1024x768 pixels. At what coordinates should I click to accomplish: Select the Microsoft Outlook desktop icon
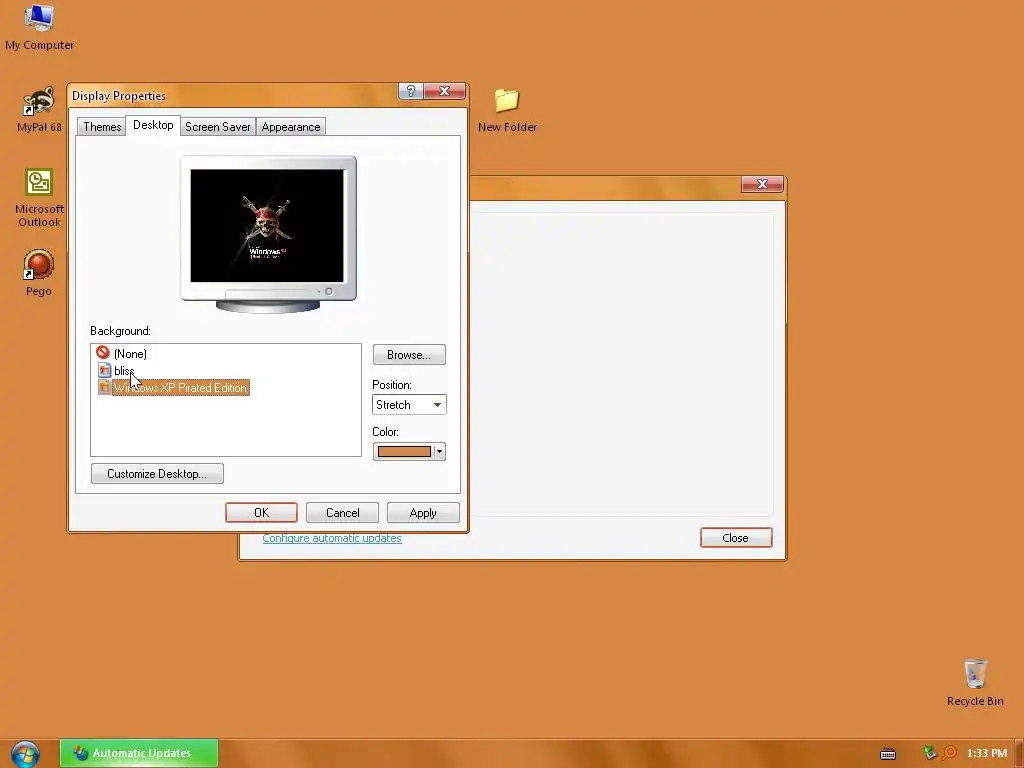pyautogui.click(x=39, y=197)
